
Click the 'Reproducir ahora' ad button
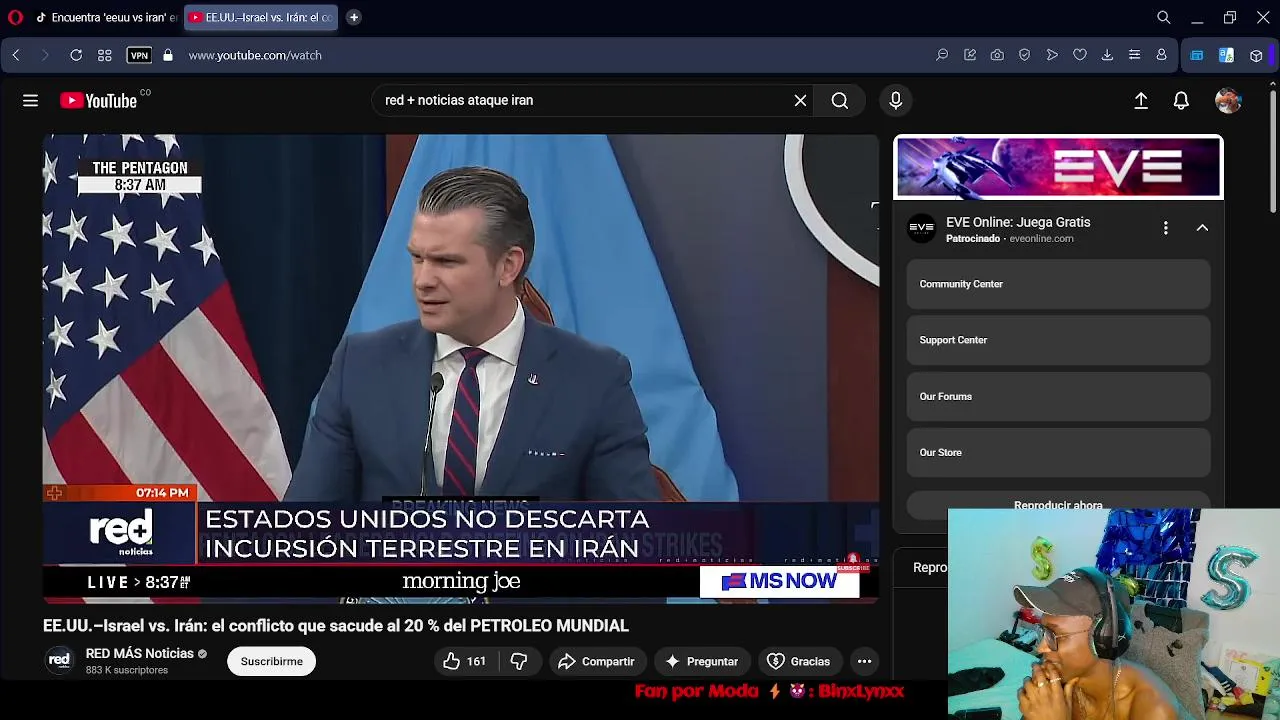(1058, 504)
